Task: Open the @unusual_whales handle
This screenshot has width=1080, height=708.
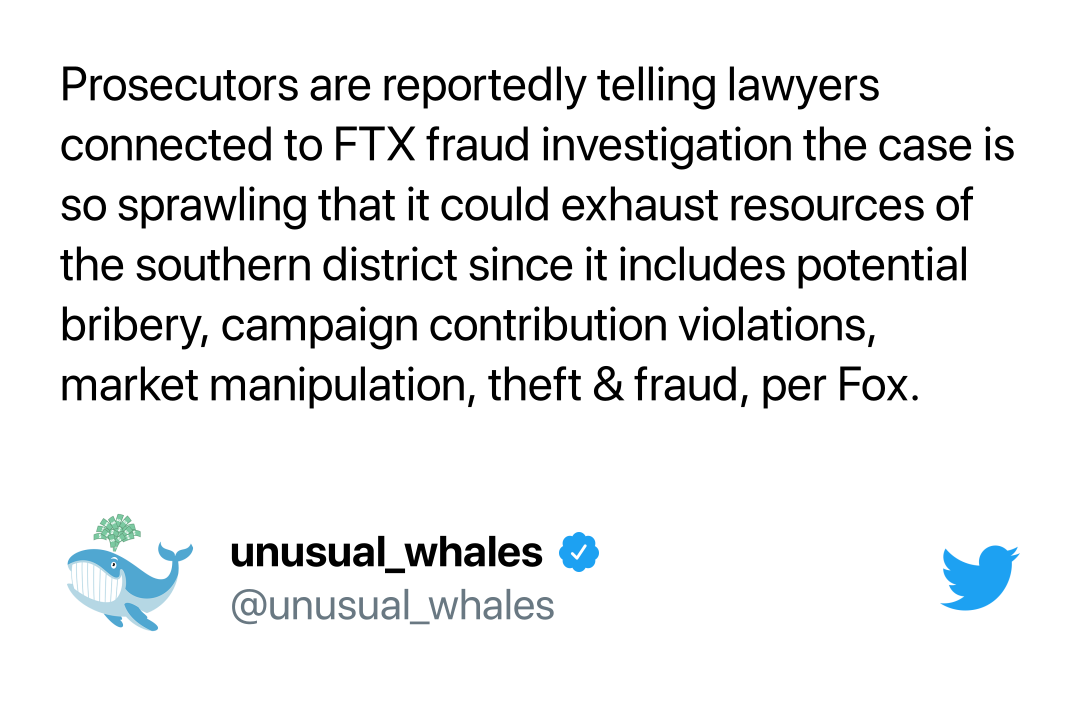Action: click(392, 606)
